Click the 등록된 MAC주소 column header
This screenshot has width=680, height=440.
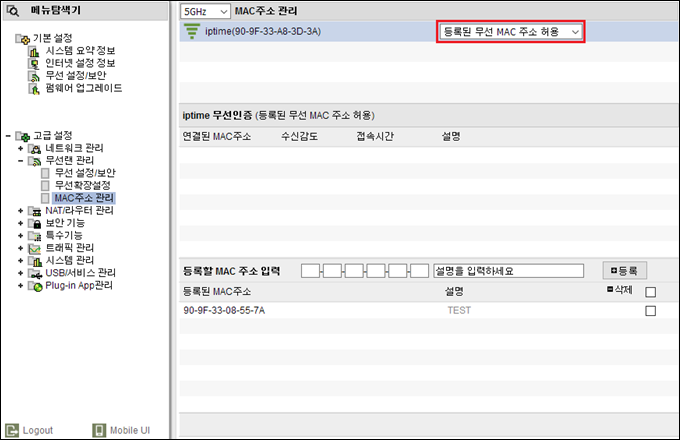(x=217, y=291)
